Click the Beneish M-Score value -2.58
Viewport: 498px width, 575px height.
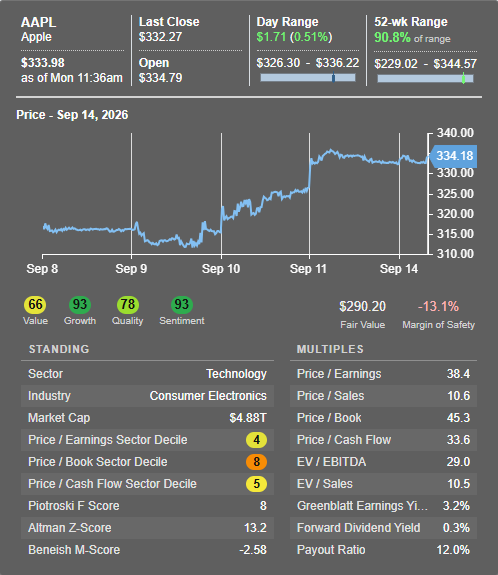point(253,550)
